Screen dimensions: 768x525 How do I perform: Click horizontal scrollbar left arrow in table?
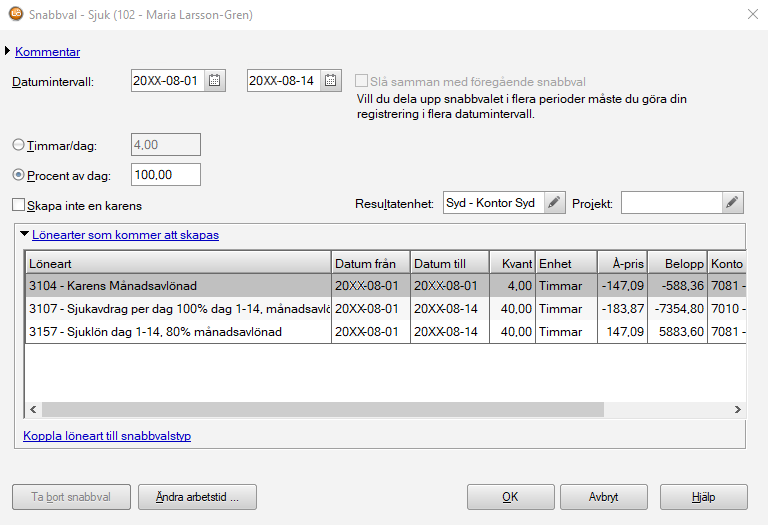click(x=33, y=409)
